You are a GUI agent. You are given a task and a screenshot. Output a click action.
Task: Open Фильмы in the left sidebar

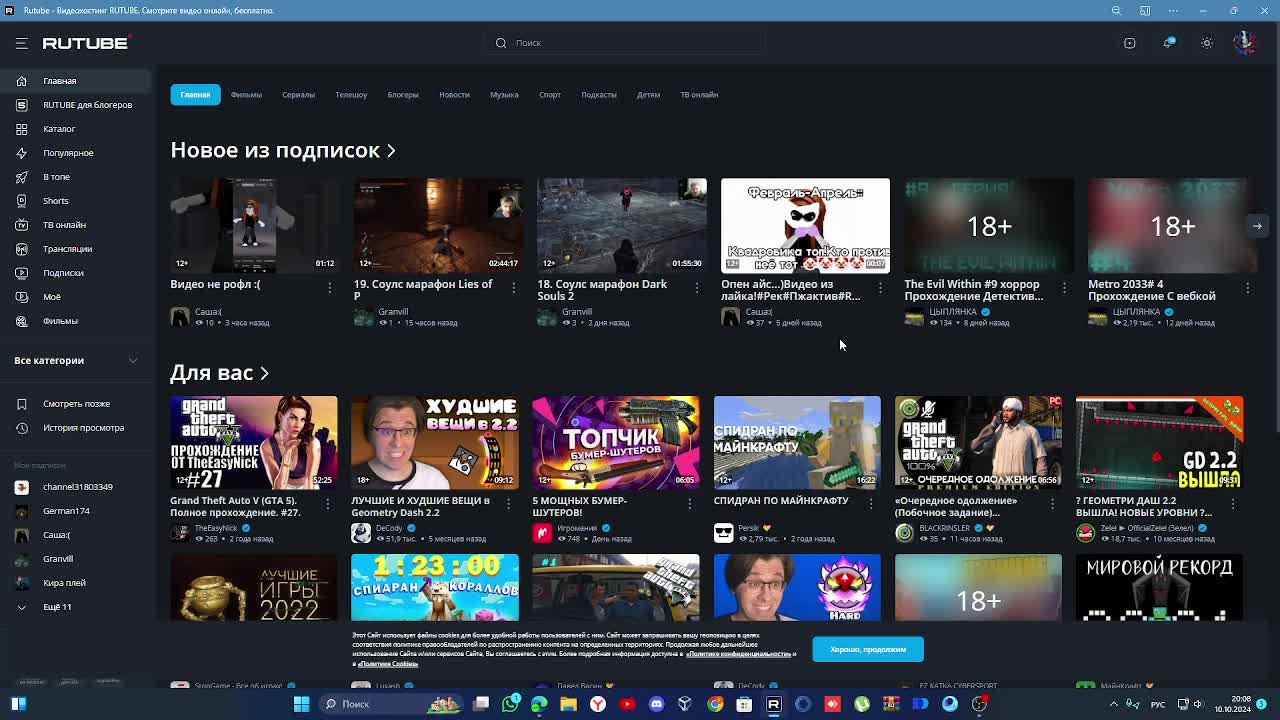click(76, 321)
